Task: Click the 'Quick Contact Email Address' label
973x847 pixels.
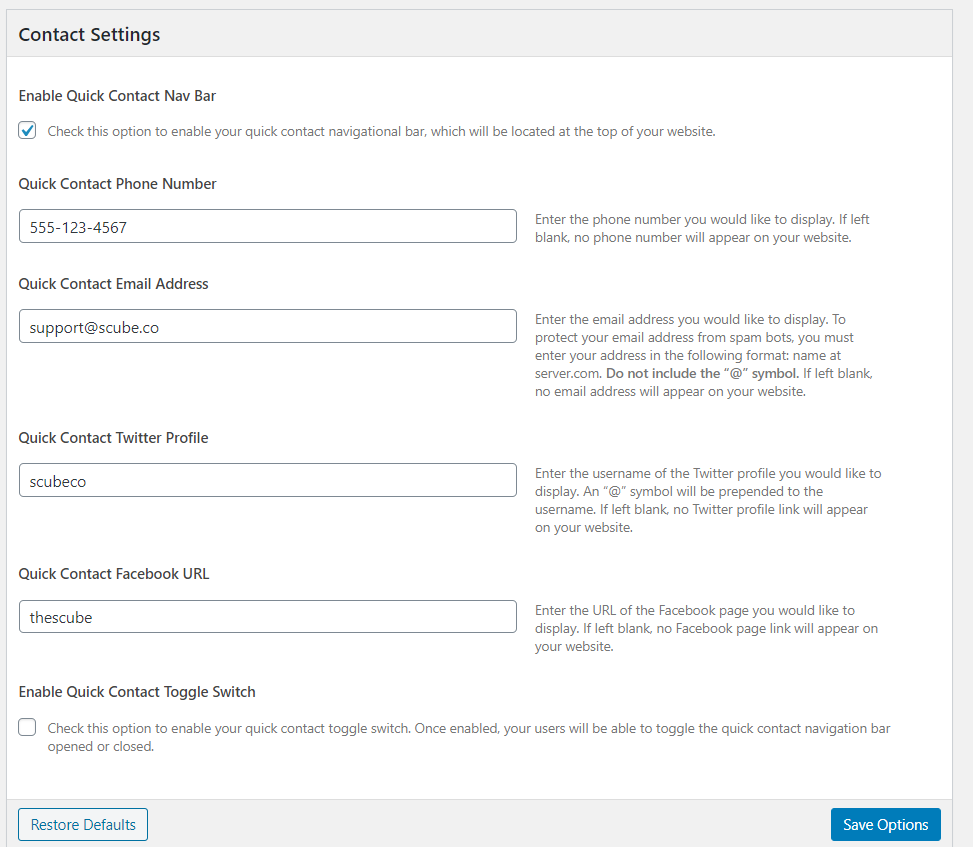Action: (114, 284)
